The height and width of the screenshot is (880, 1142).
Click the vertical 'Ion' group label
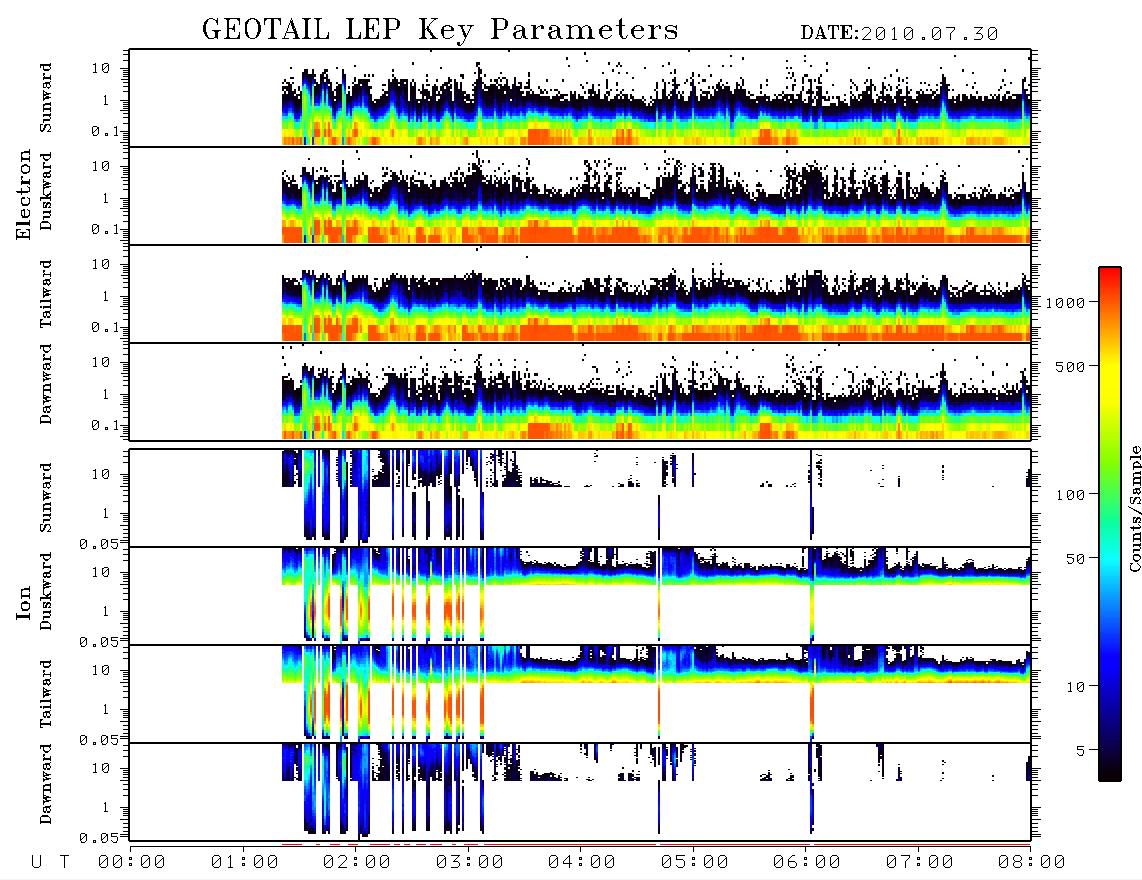pos(23,602)
